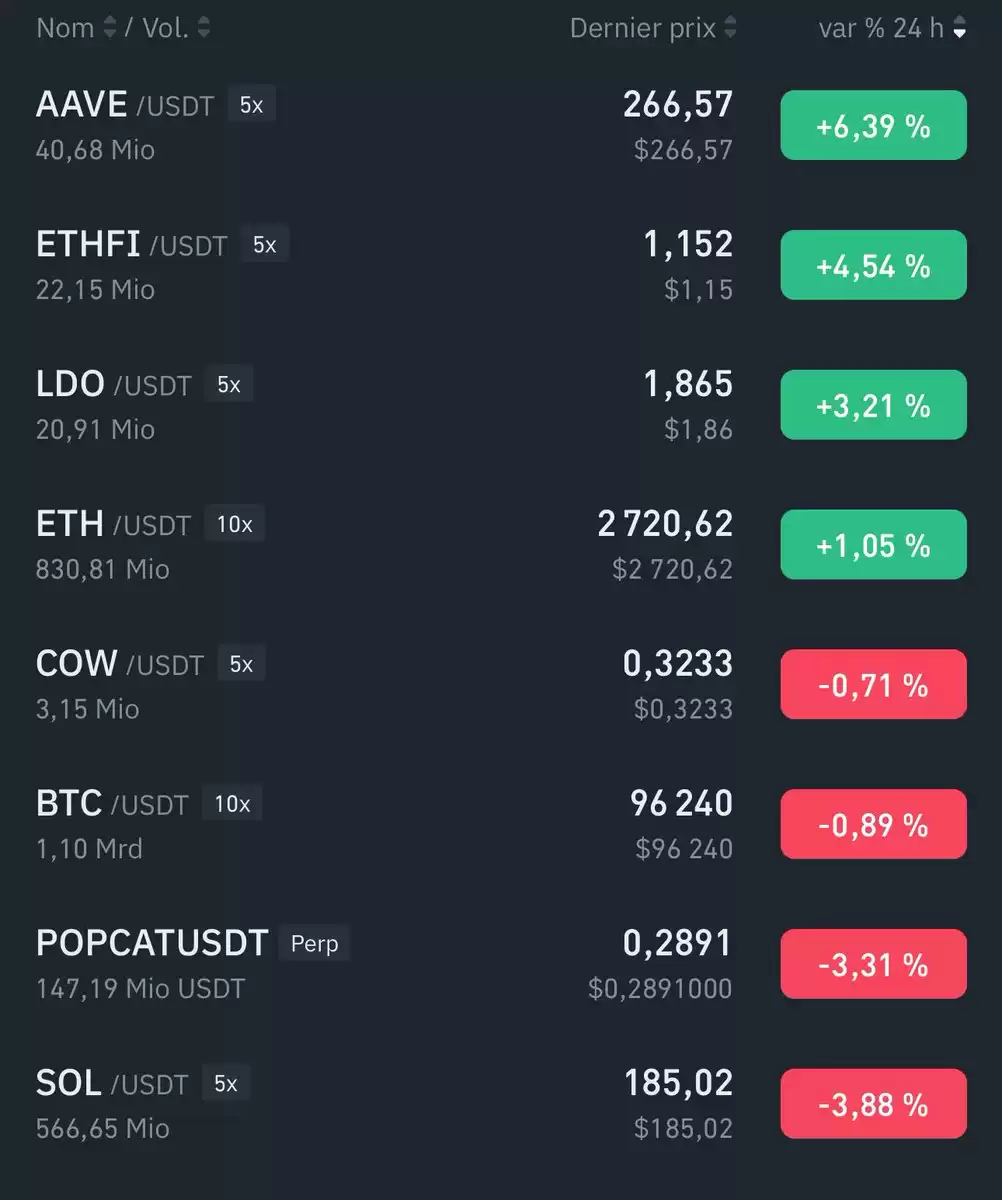The width and height of the screenshot is (1002, 1200).
Task: Toggle COW -0,71 % change display
Action: pos(873,685)
